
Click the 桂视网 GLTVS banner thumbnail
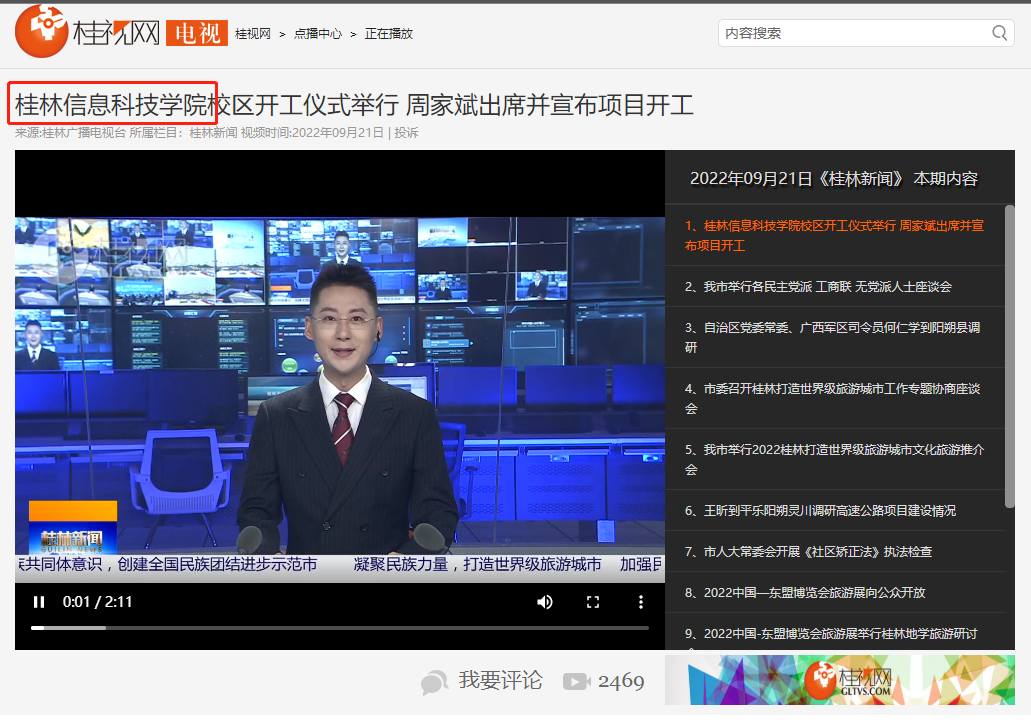[840, 682]
